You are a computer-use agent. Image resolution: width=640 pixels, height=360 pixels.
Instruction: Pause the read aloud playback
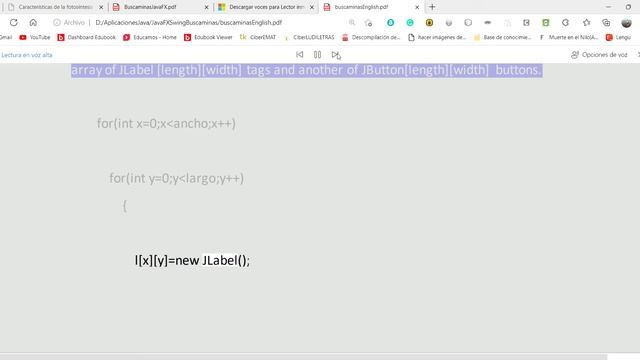(x=317, y=54)
